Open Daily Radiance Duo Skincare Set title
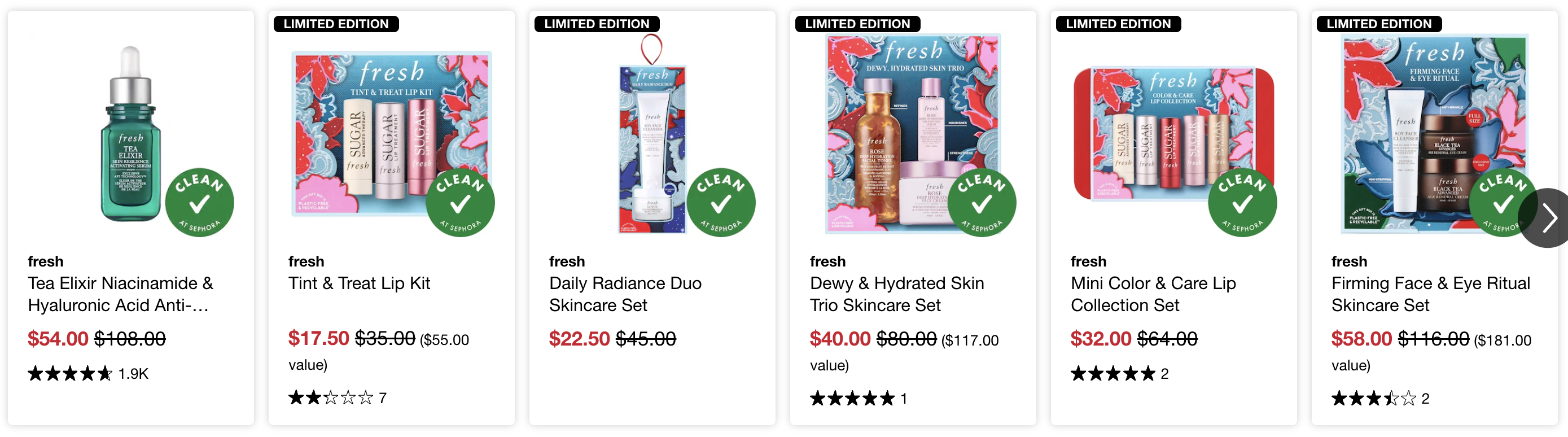Viewport: 1568px width, 437px height. [625, 294]
